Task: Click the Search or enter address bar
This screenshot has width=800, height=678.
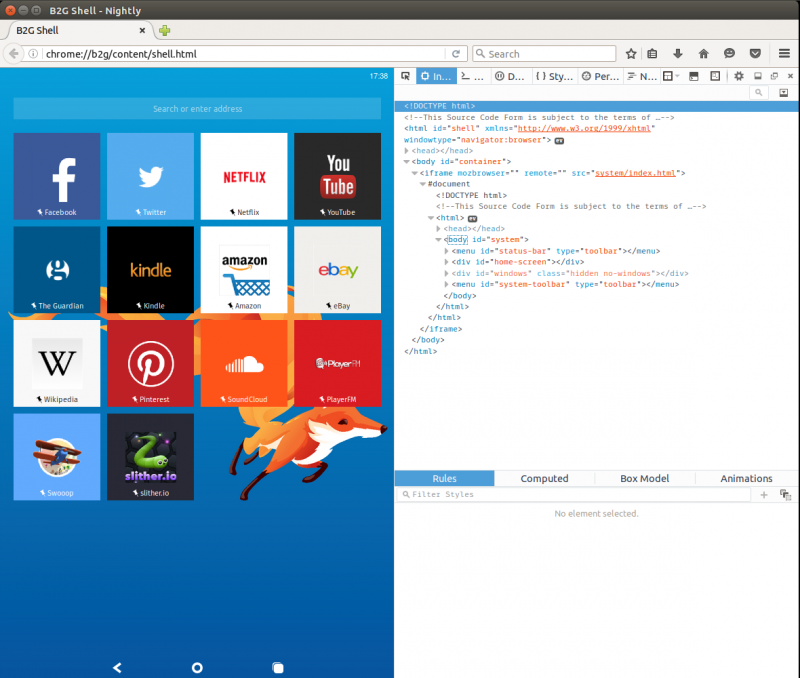Action: pos(197,109)
